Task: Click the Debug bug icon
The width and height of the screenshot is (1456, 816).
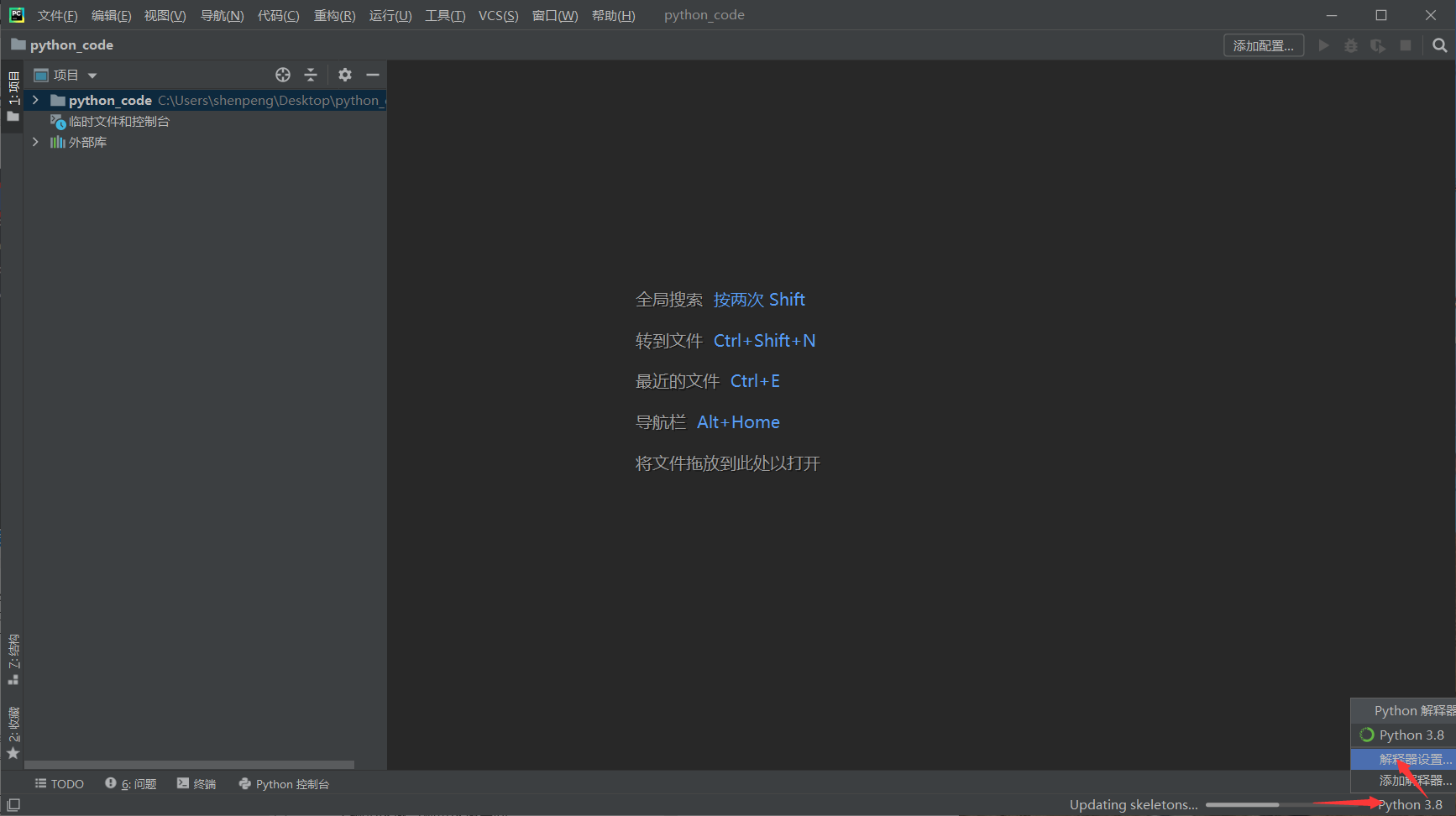Action: (1350, 45)
